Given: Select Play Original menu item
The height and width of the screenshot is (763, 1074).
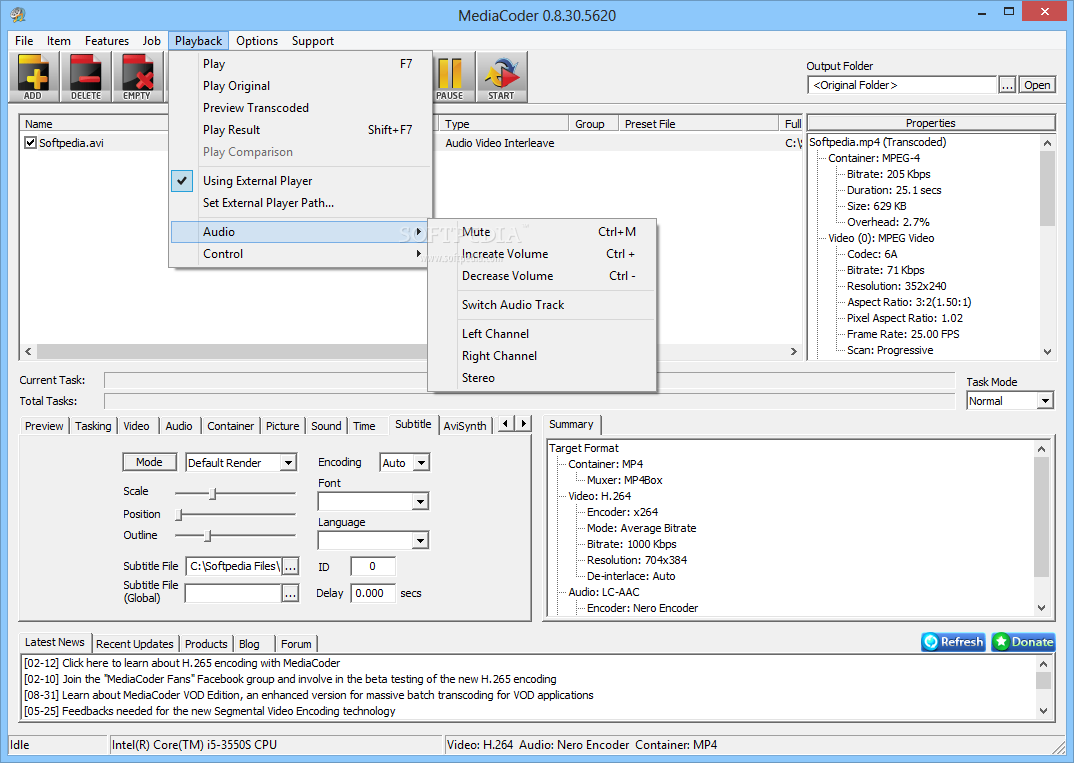Looking at the screenshot, I should 301,86.
